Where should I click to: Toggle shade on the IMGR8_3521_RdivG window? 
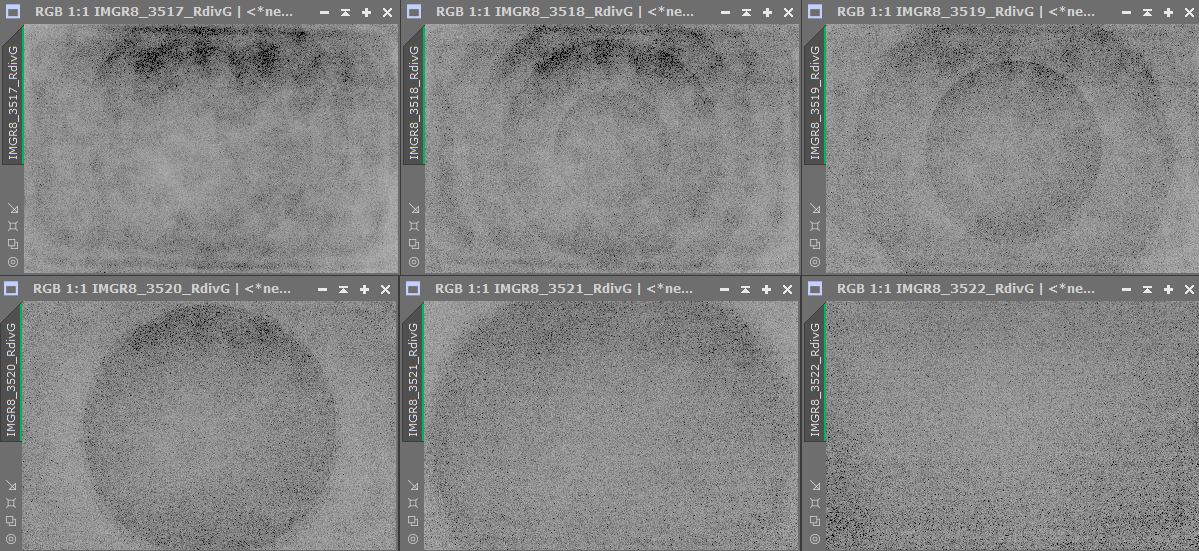[x=746, y=289]
